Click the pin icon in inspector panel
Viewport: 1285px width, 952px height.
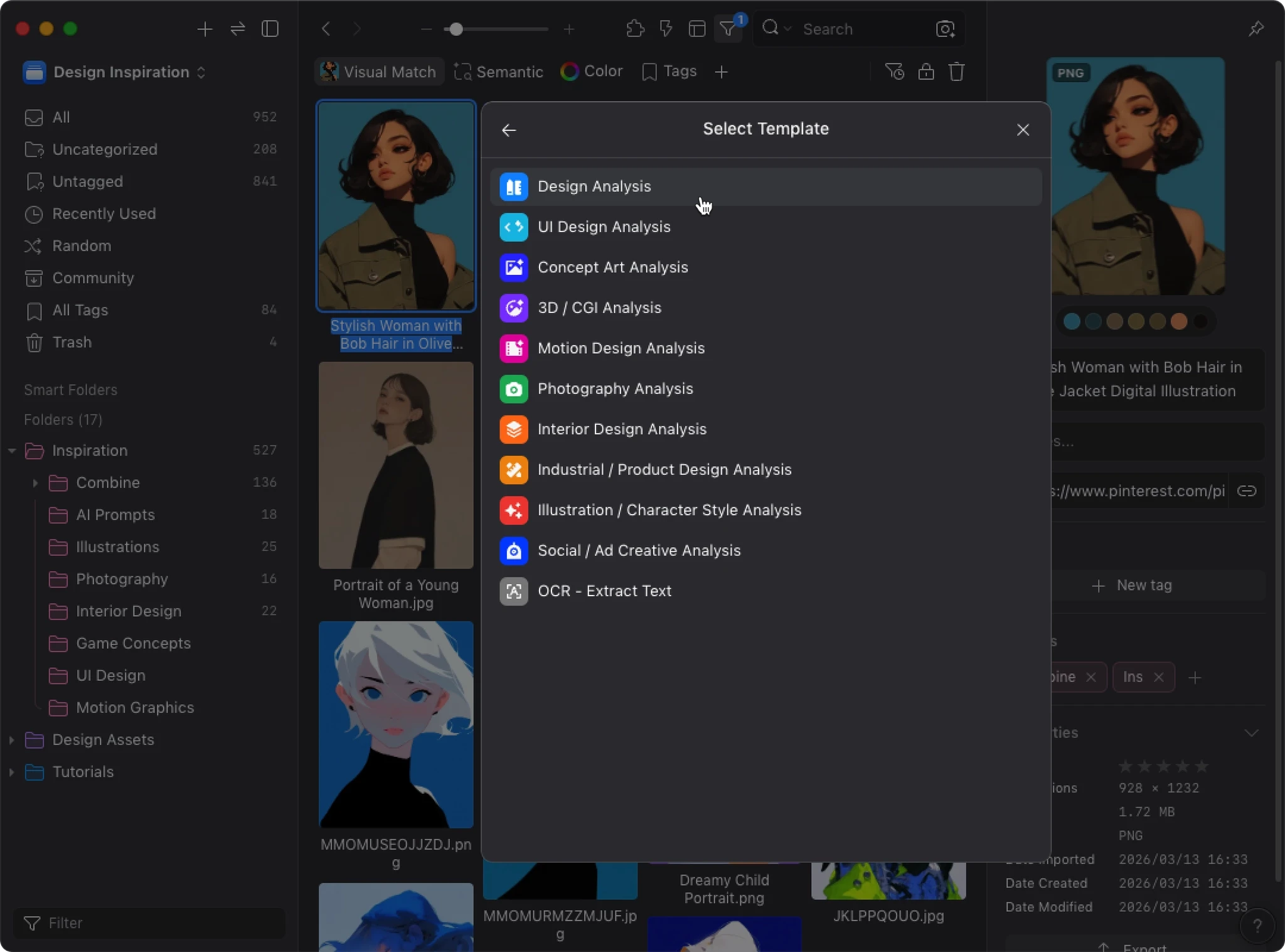[1256, 29]
